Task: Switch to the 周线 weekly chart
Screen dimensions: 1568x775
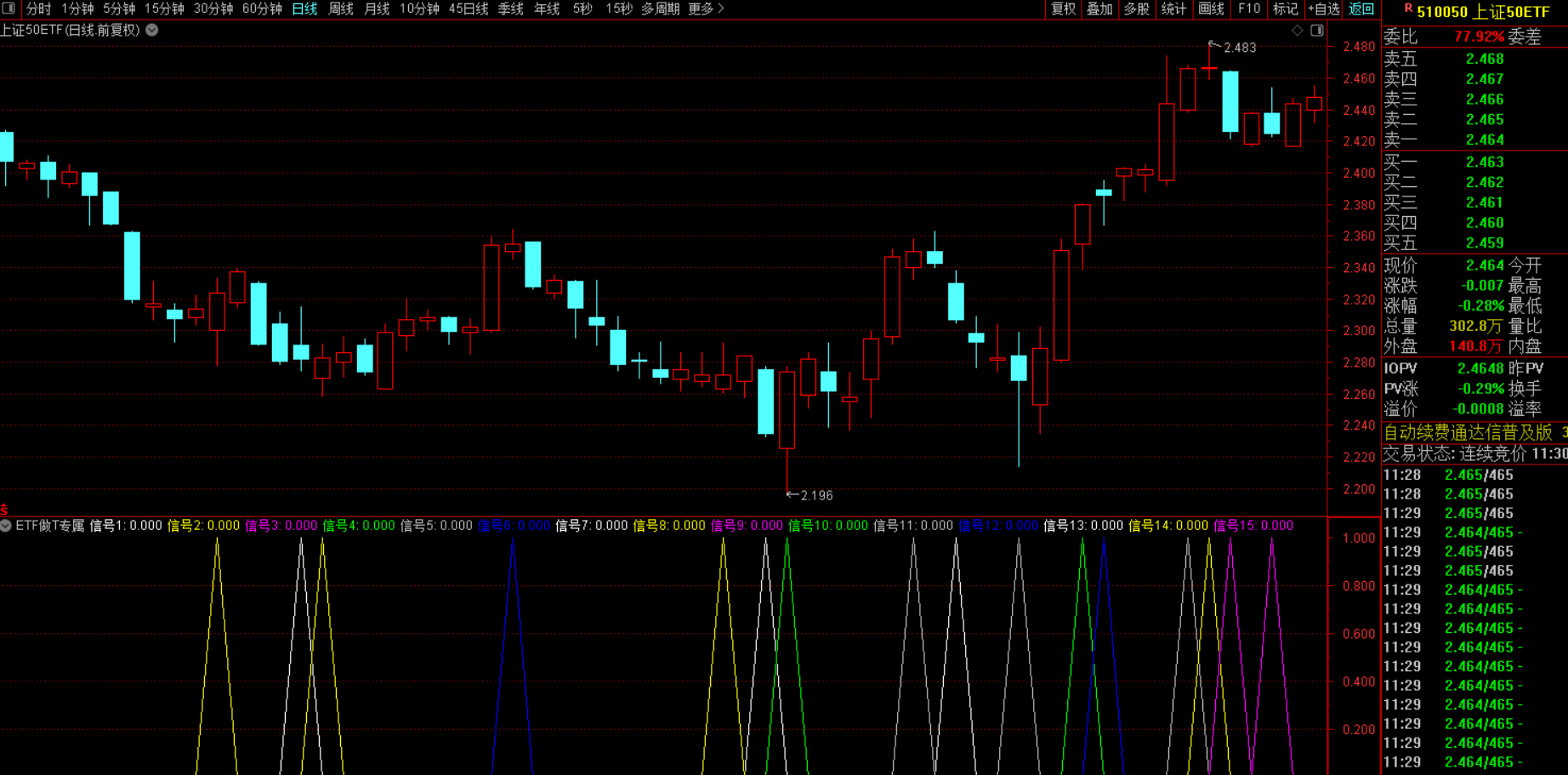Action: click(x=341, y=9)
